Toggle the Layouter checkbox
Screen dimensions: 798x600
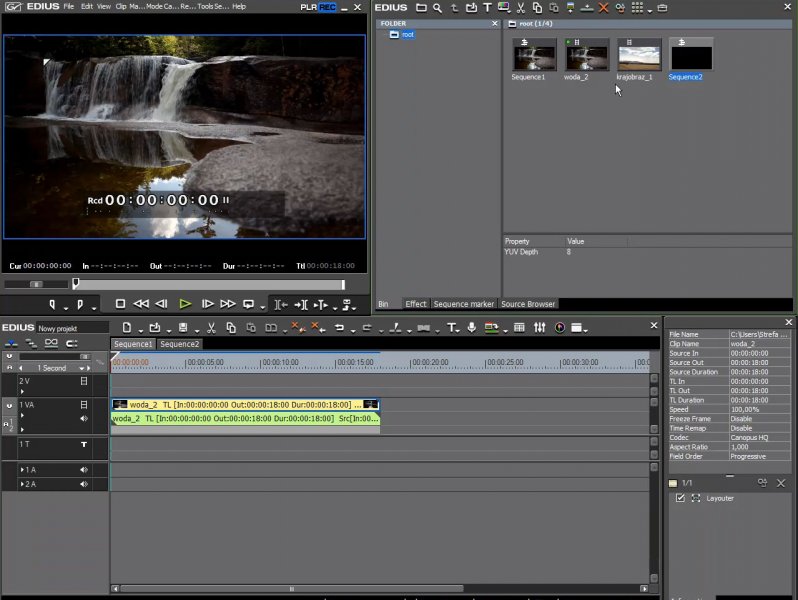coord(680,498)
